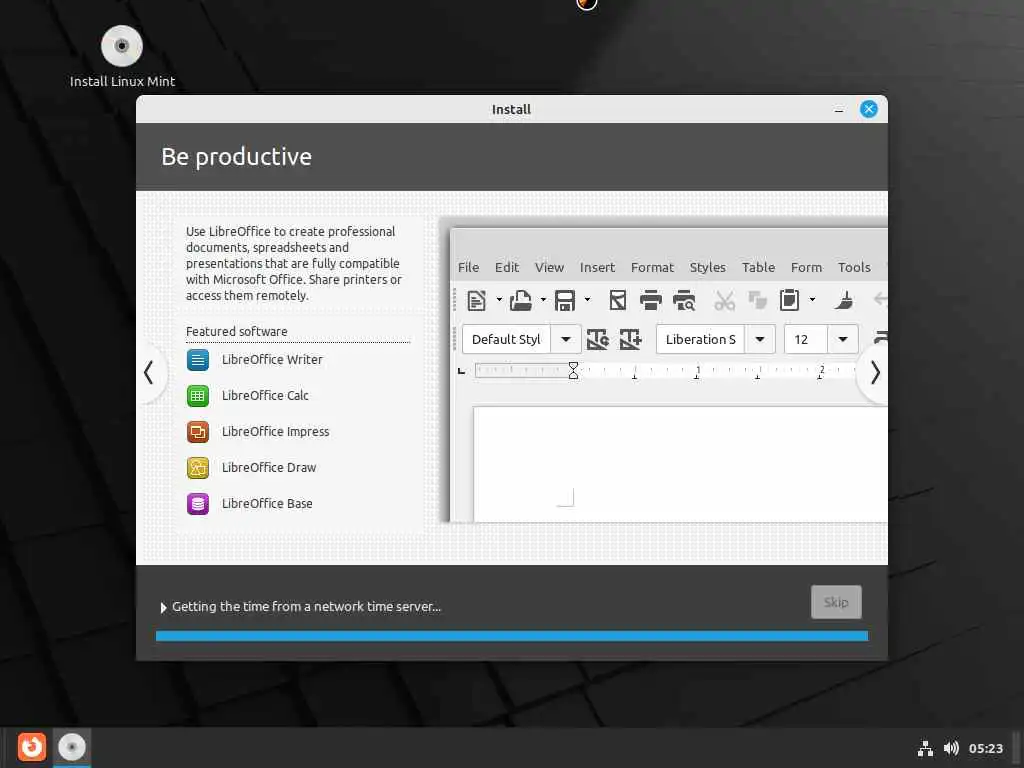This screenshot has height=768, width=1024.
Task: Click the Export as PDF icon
Action: pyautogui.click(x=618, y=300)
